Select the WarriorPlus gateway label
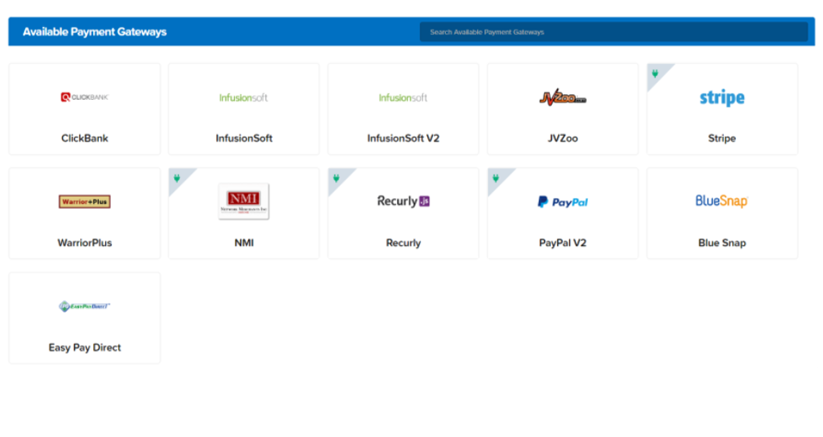This screenshot has height=437, width=823. pyautogui.click(x=85, y=242)
